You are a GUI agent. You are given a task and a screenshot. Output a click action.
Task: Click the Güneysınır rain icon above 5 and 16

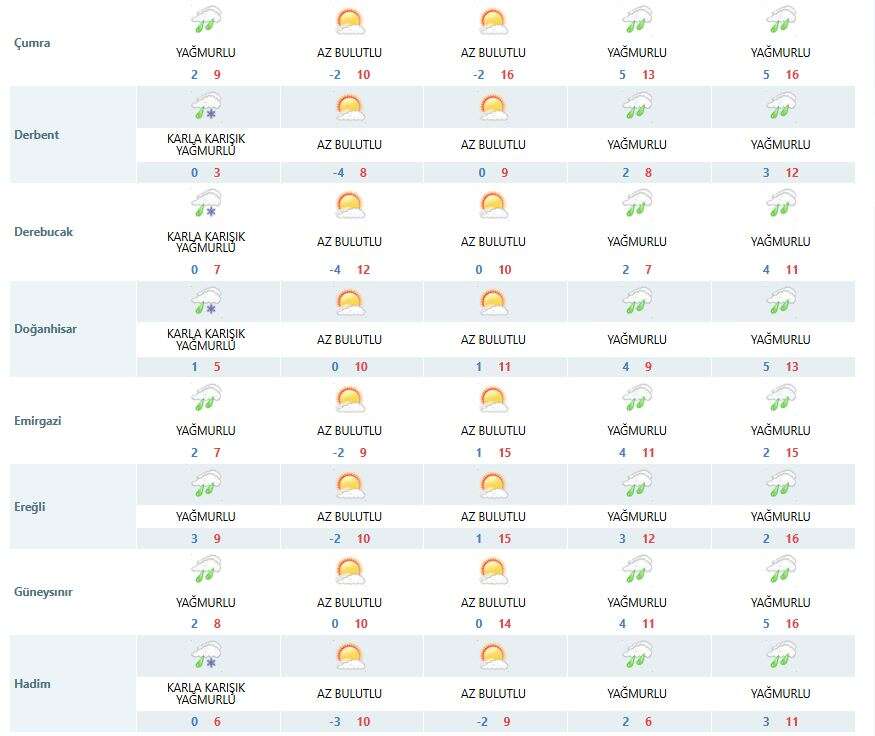point(781,571)
